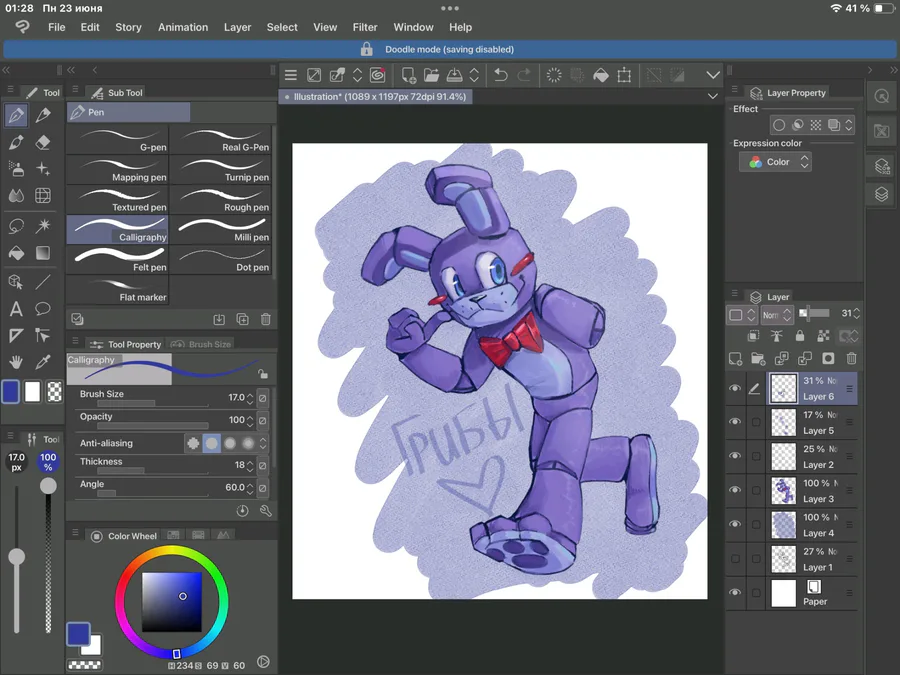
Task: Increase the Brush Size stepper value
Action: point(250,394)
